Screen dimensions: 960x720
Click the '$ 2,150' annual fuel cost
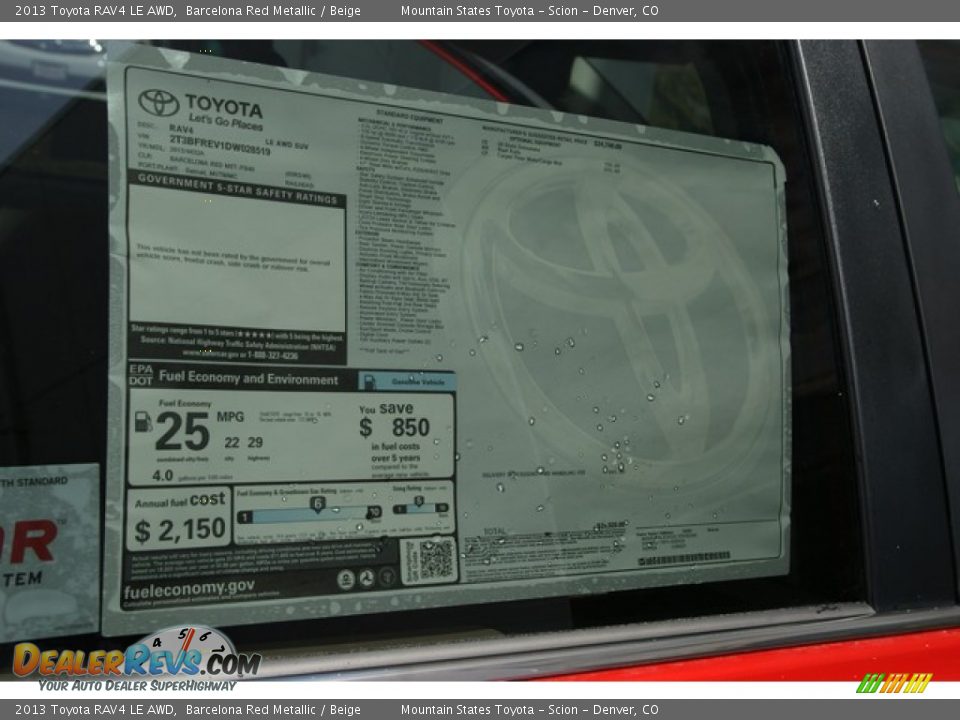click(180, 530)
